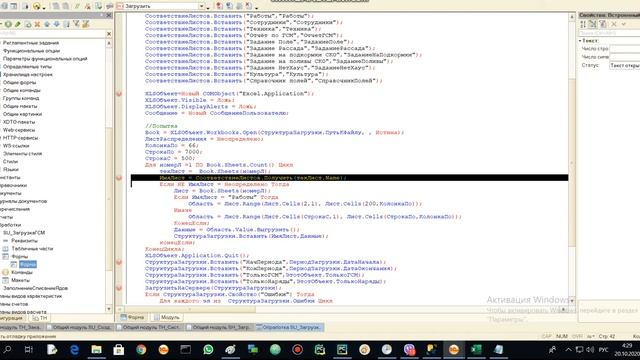640x360 pixels.
Task: Select XDTO-пакеты tree item
Action: click(x=19, y=122)
